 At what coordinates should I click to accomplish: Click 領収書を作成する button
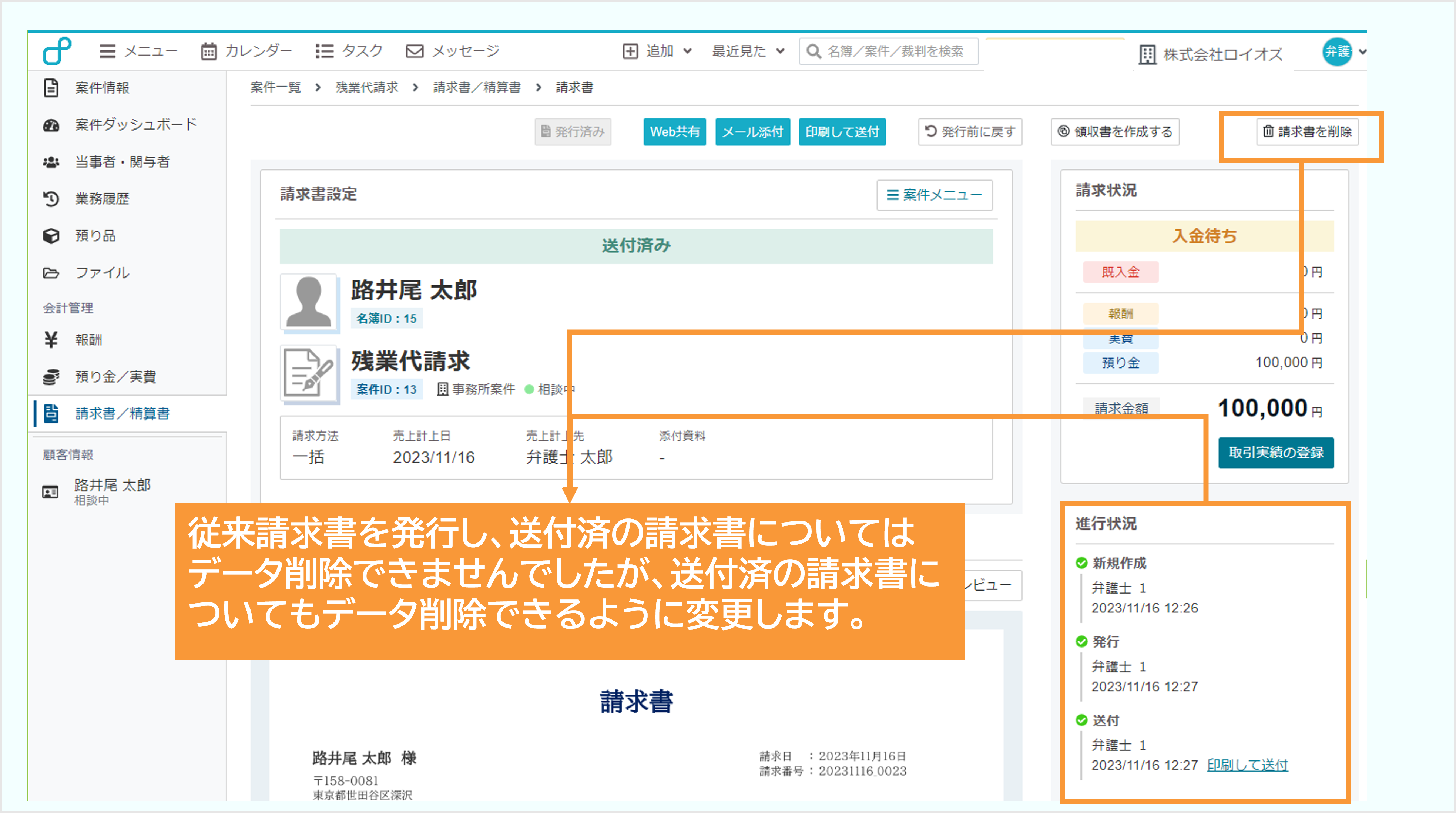click(x=1115, y=132)
